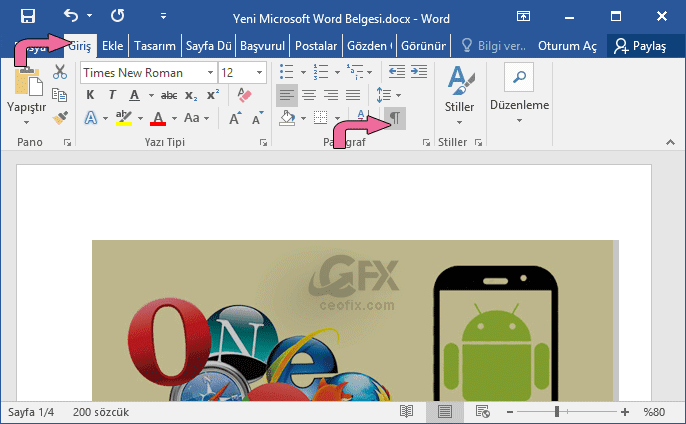
Task: Toggle superscript formatting
Action: click(213, 95)
